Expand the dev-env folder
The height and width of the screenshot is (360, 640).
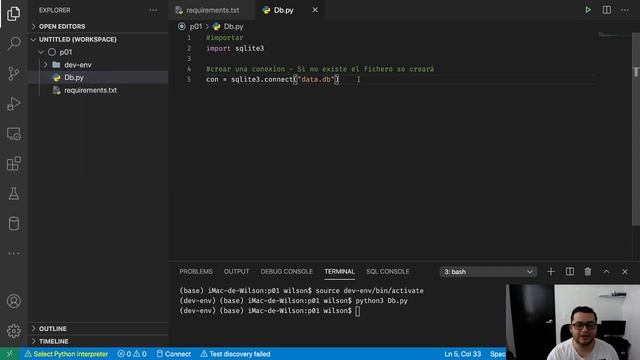[98, 65]
